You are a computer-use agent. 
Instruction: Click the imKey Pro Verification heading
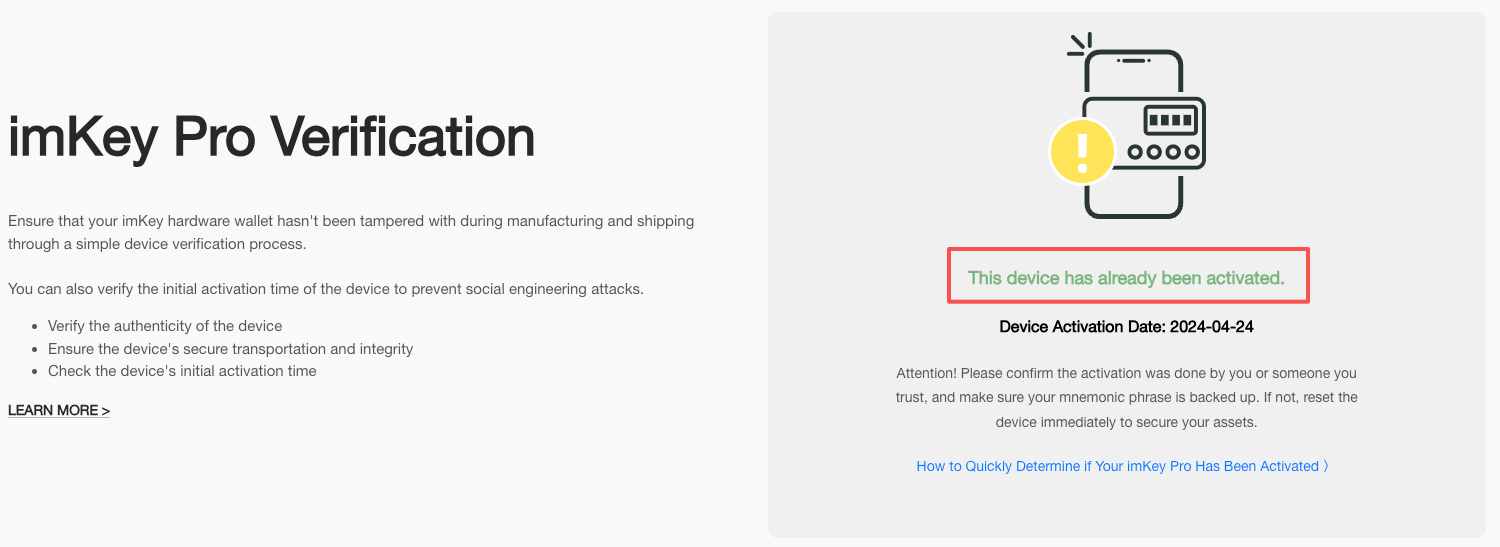[271, 137]
